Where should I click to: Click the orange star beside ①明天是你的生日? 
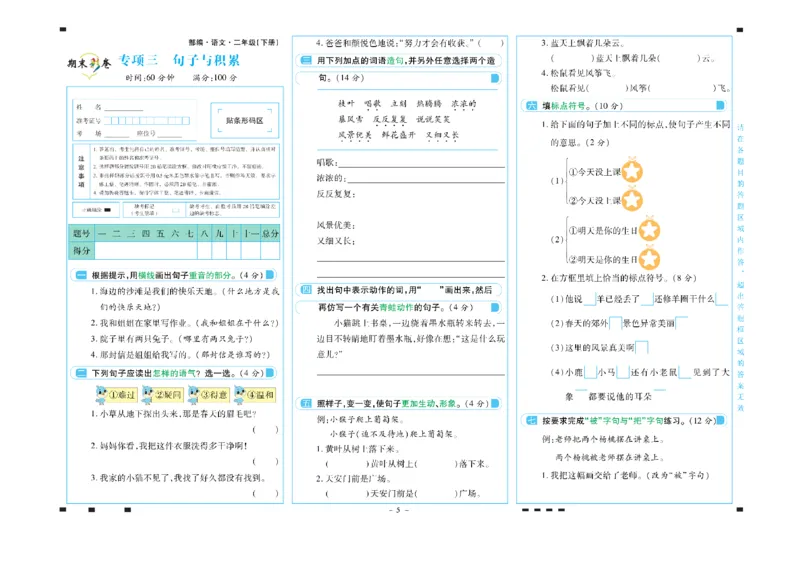click(649, 229)
